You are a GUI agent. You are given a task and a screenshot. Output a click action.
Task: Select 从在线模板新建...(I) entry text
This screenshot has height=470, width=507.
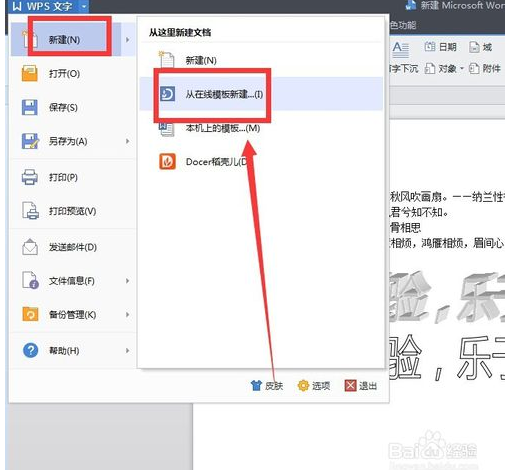click(224, 94)
